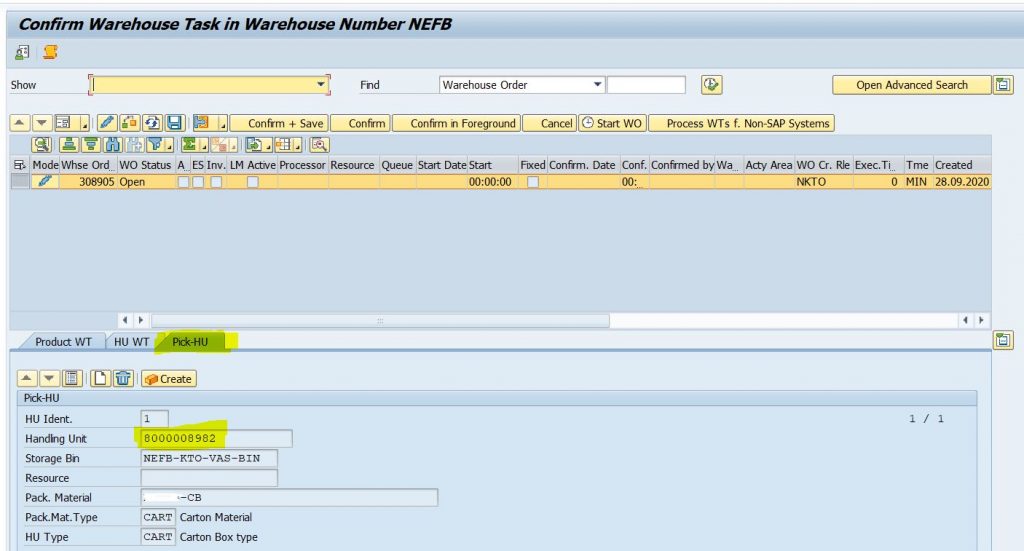Click the horizontal scrollbar bar of the grid

(380, 321)
